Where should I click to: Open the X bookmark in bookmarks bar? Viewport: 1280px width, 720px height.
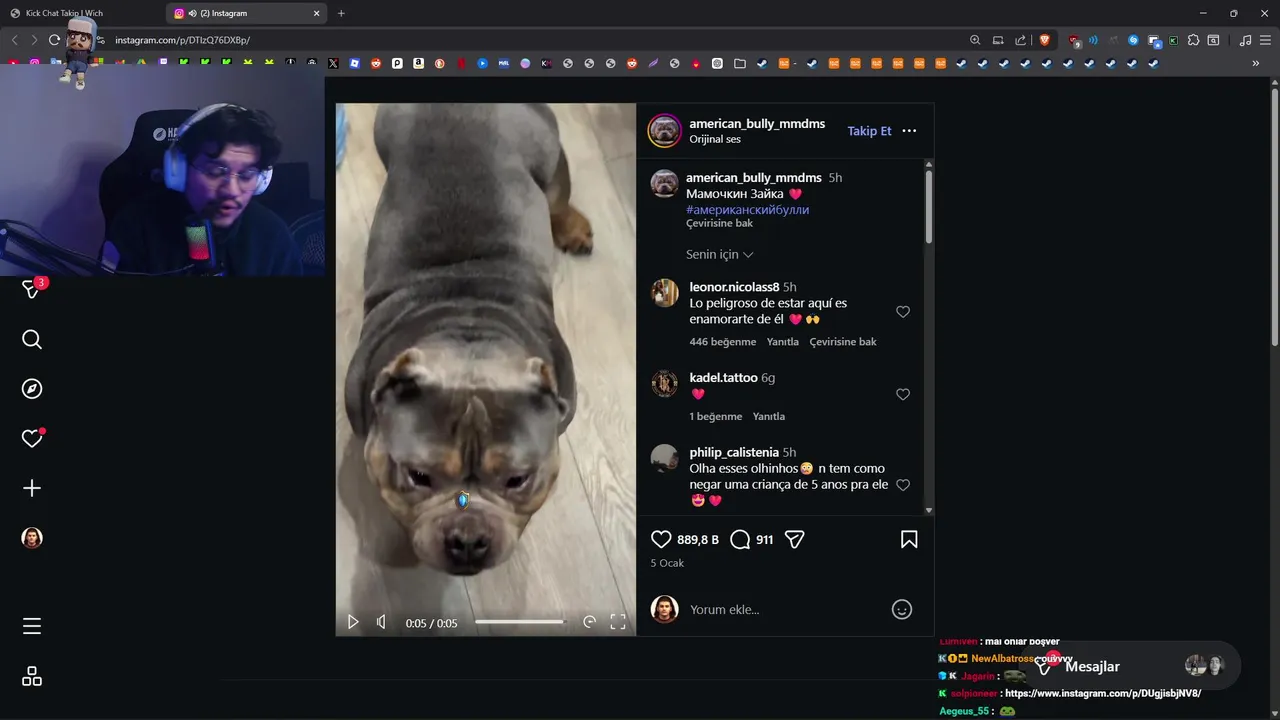tap(334, 63)
